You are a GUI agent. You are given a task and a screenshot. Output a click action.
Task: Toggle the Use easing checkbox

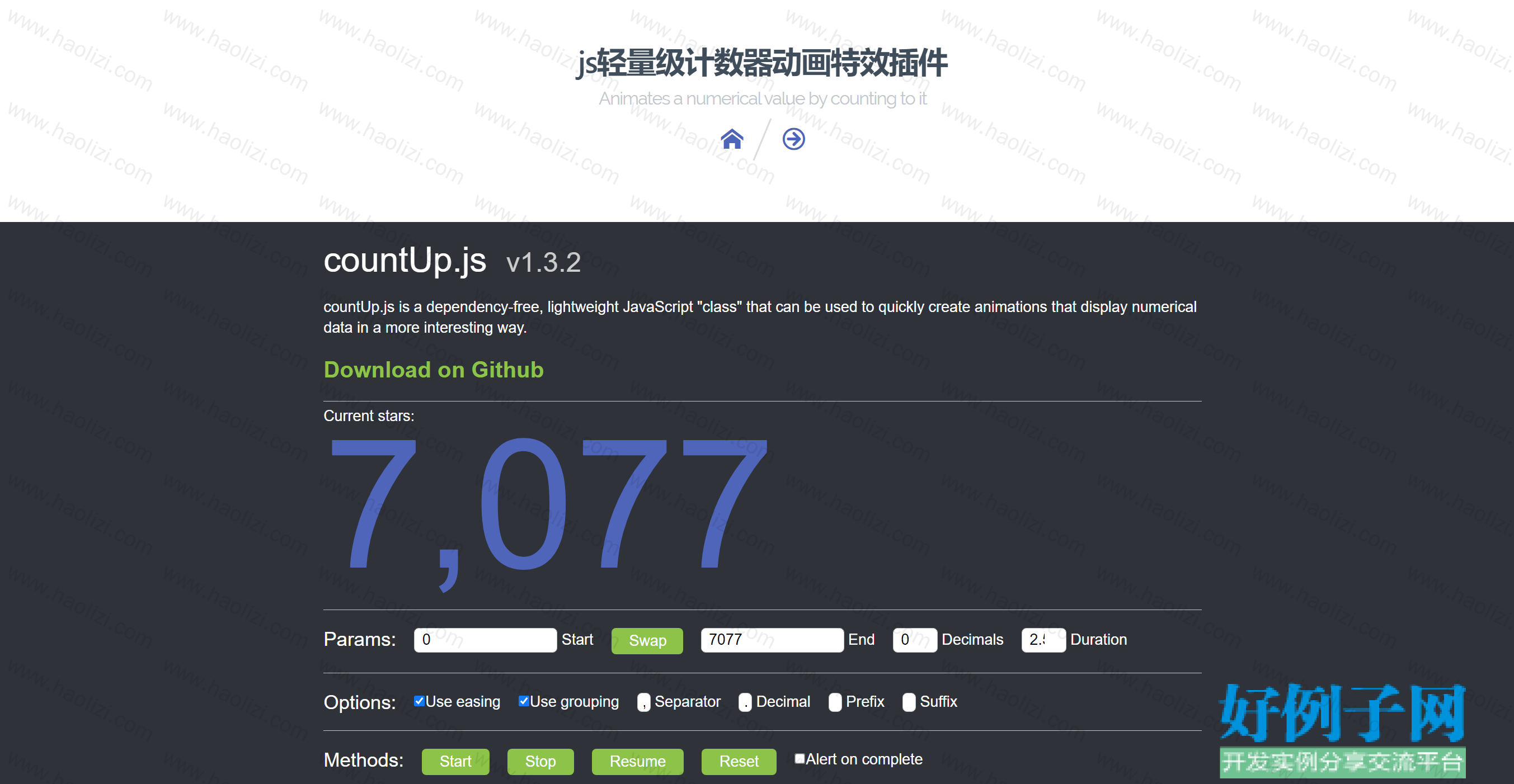[x=419, y=701]
